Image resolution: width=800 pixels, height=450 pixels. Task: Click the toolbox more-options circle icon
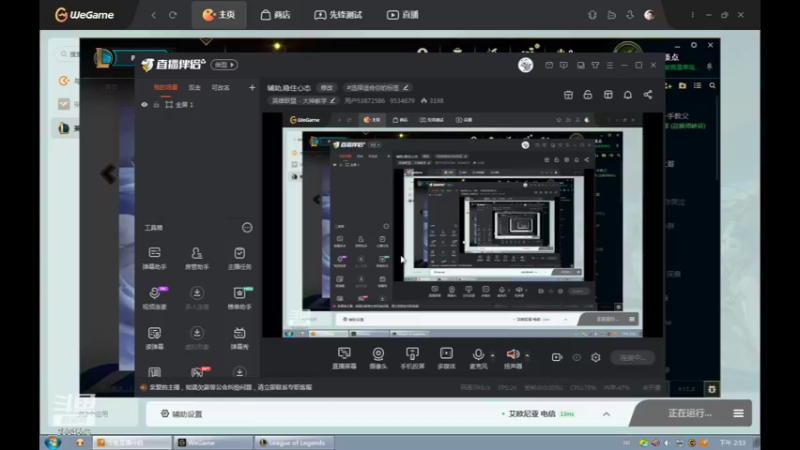tap(247, 228)
